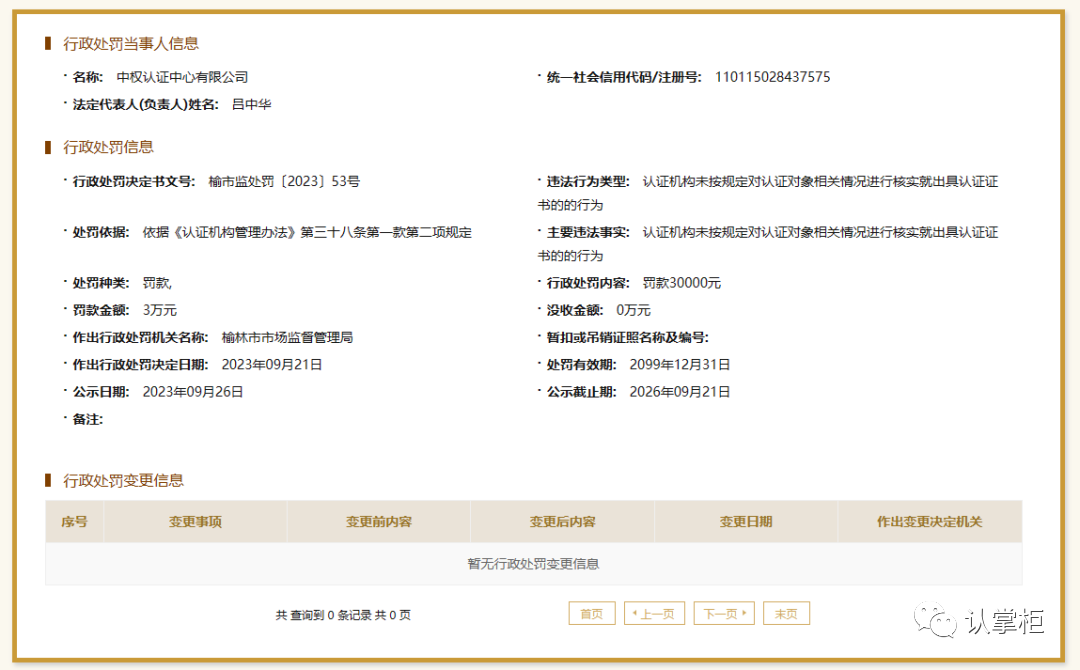
Task: Click validity date 2099年12月31日
Action: pyautogui.click(x=680, y=365)
